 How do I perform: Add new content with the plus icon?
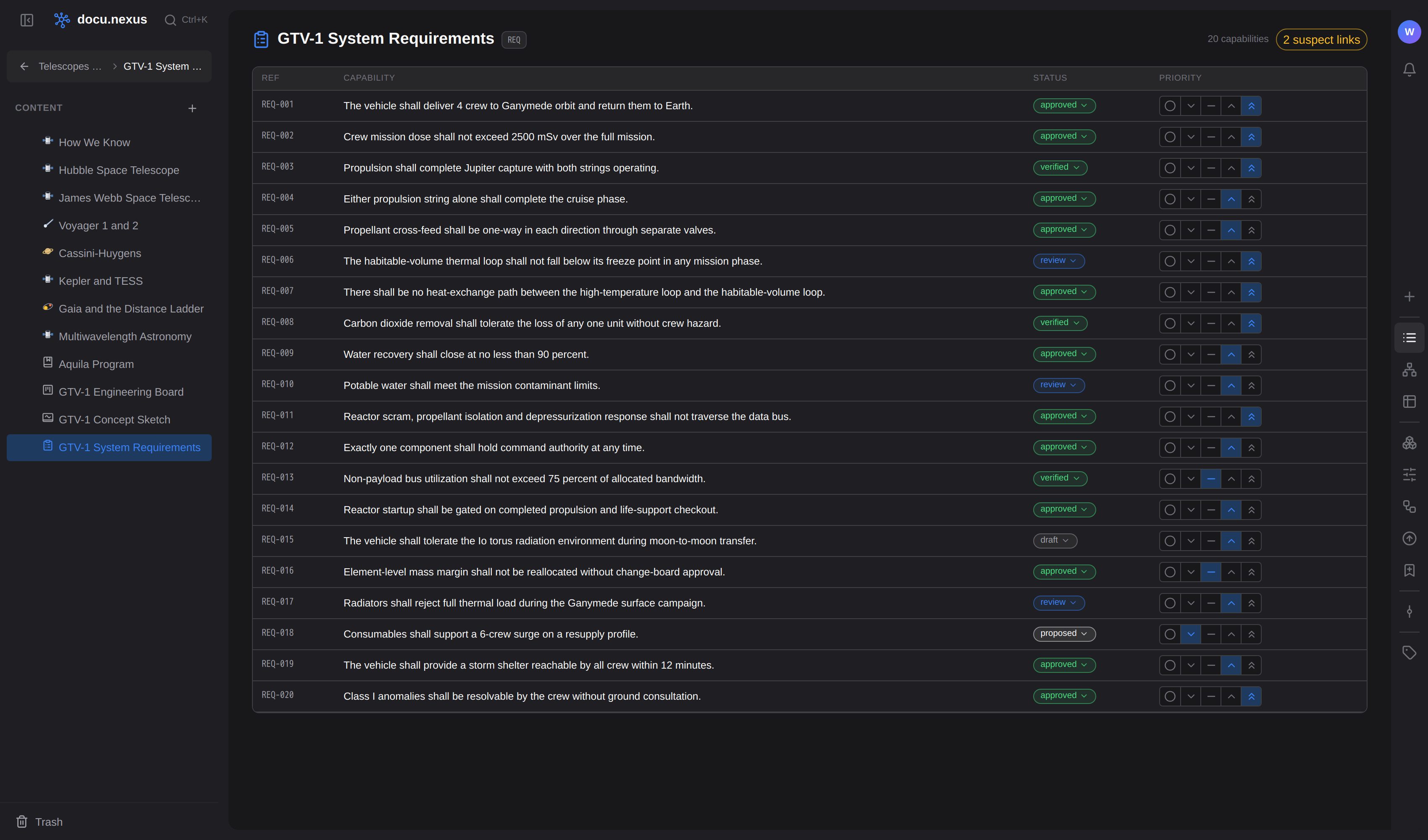[x=192, y=108]
